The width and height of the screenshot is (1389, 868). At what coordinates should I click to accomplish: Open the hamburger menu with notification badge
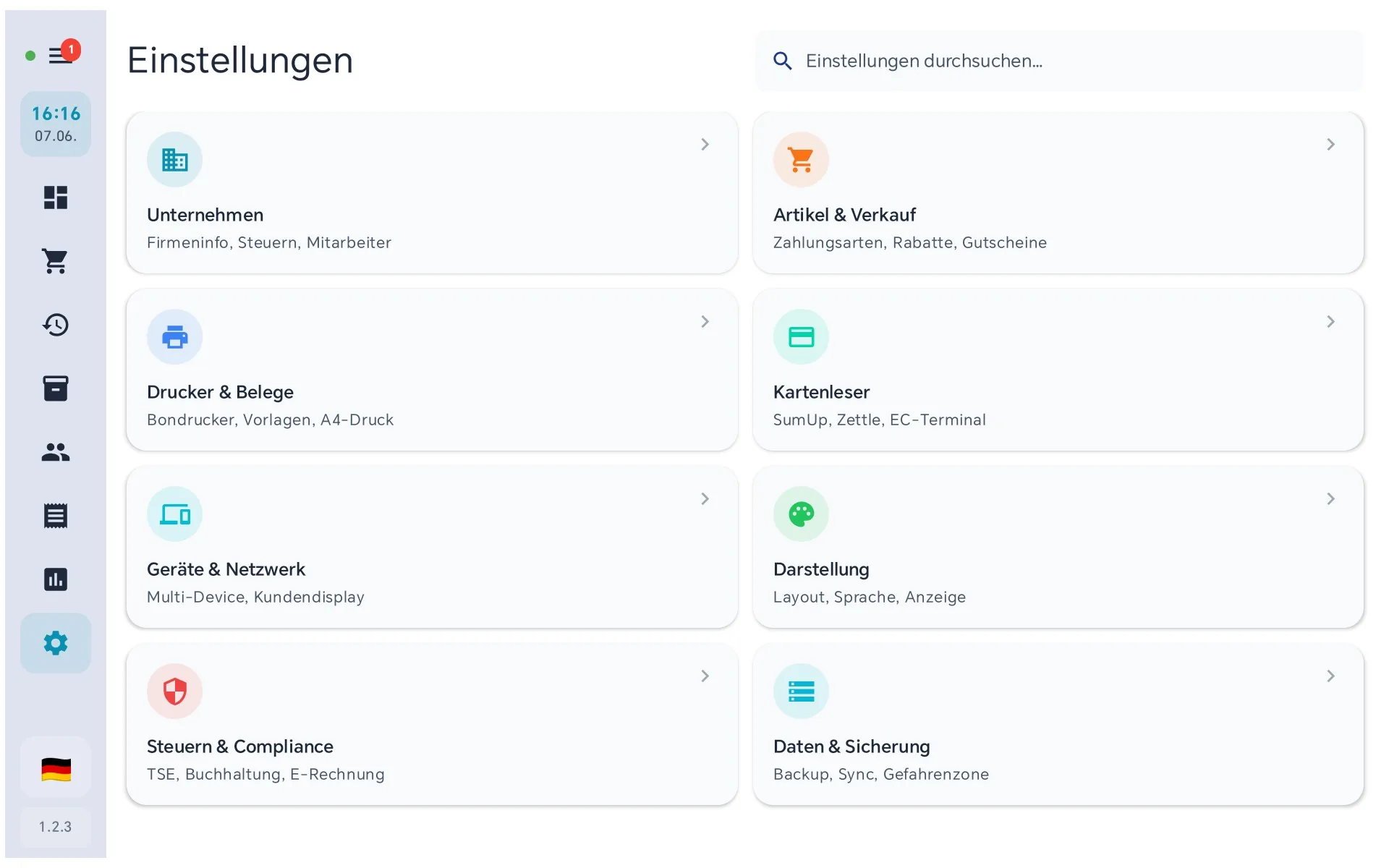[61, 56]
